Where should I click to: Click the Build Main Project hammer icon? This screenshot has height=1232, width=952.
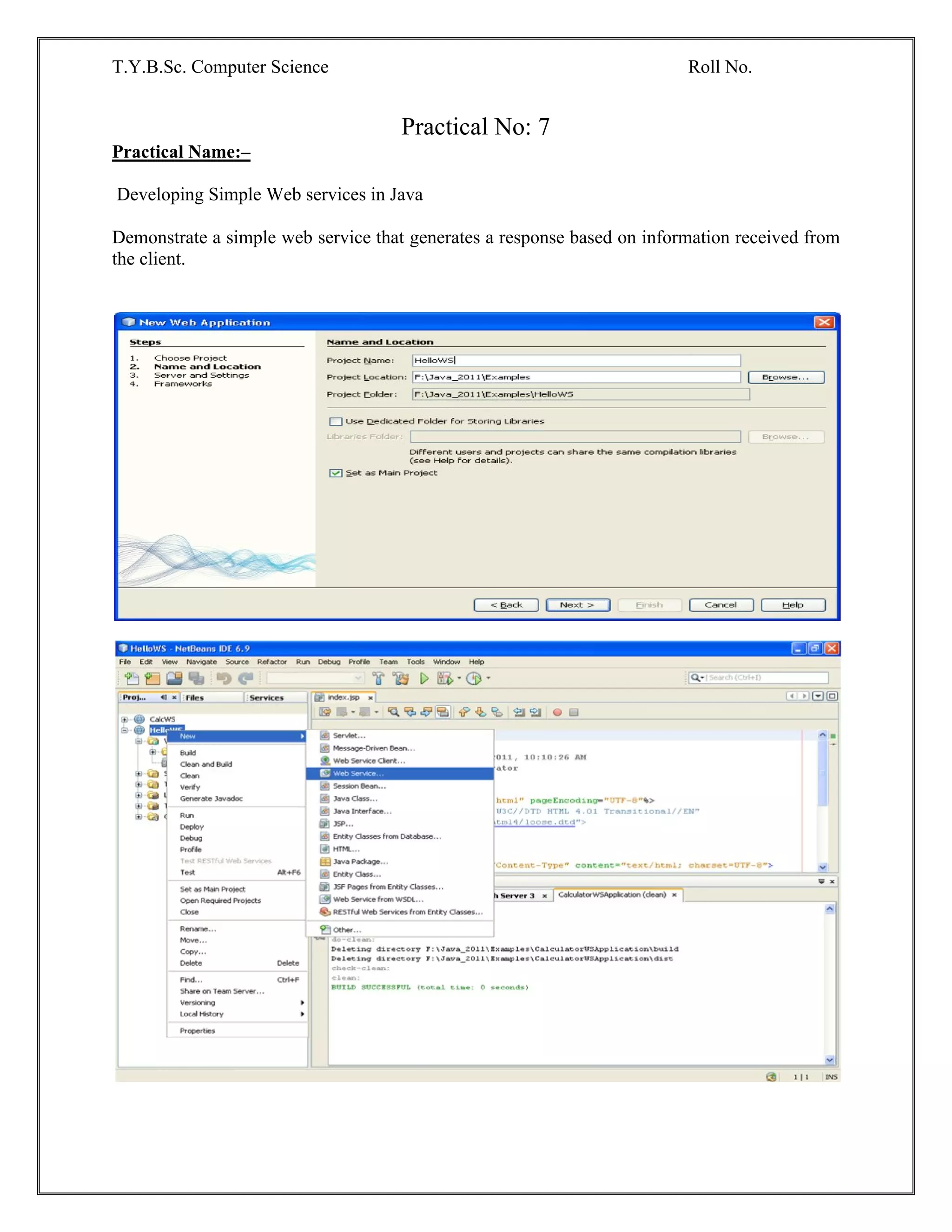(378, 678)
